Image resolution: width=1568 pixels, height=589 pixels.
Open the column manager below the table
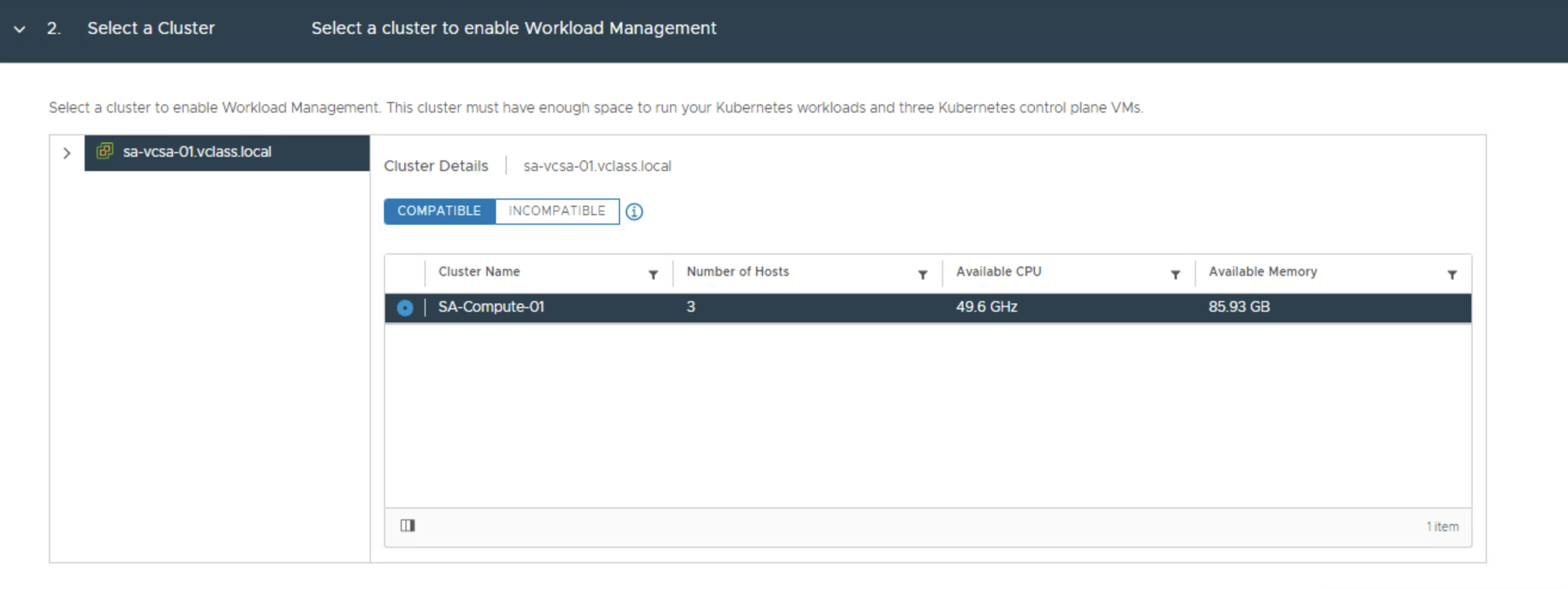coord(408,525)
